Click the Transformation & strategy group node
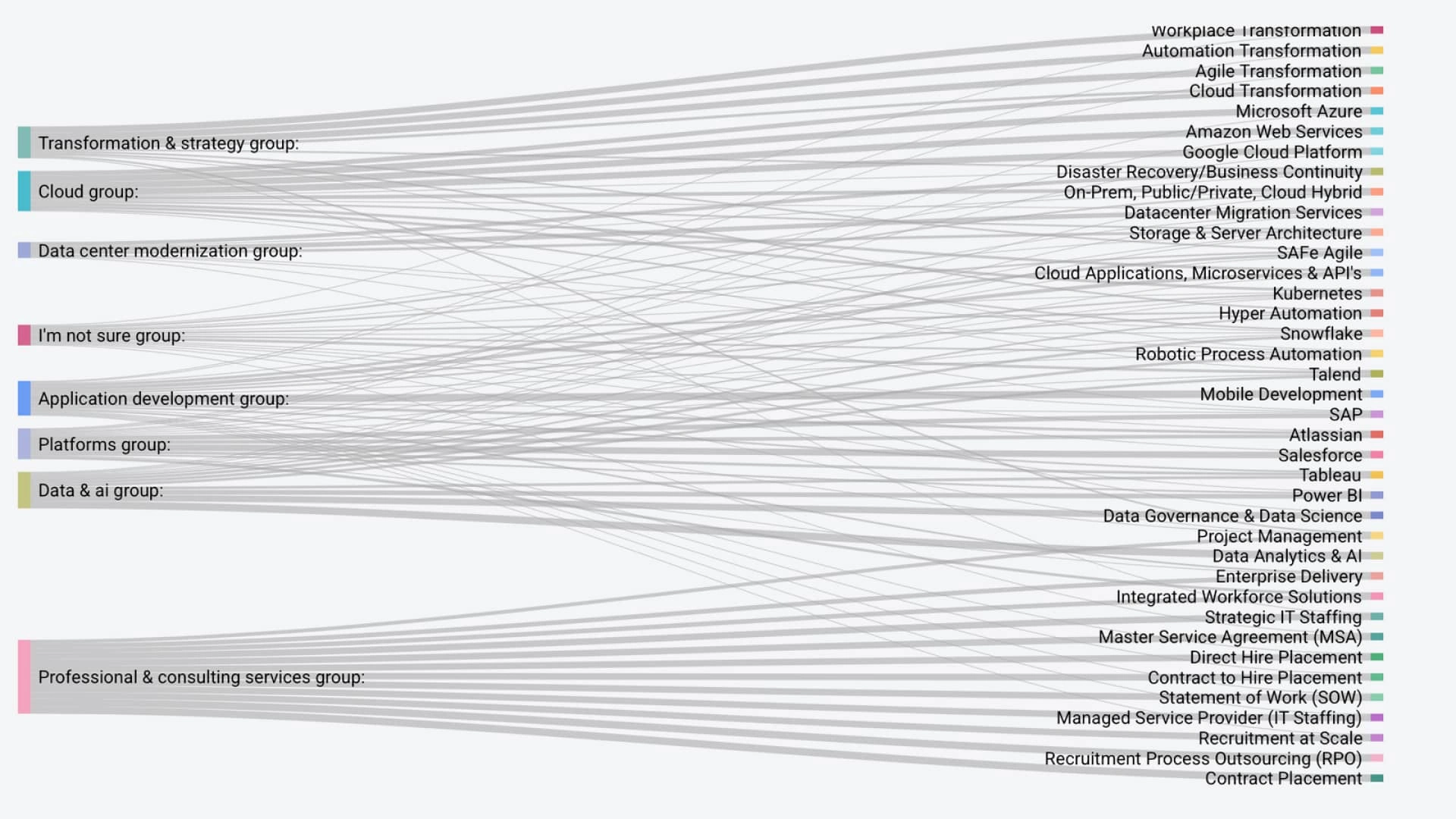 point(25,142)
